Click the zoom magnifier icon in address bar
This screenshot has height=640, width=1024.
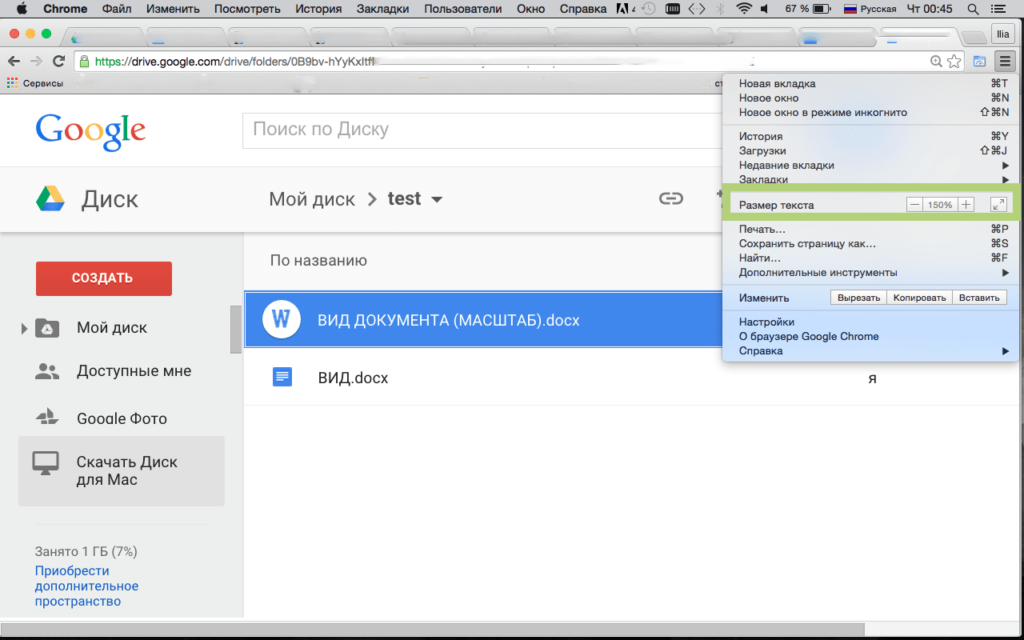936,61
